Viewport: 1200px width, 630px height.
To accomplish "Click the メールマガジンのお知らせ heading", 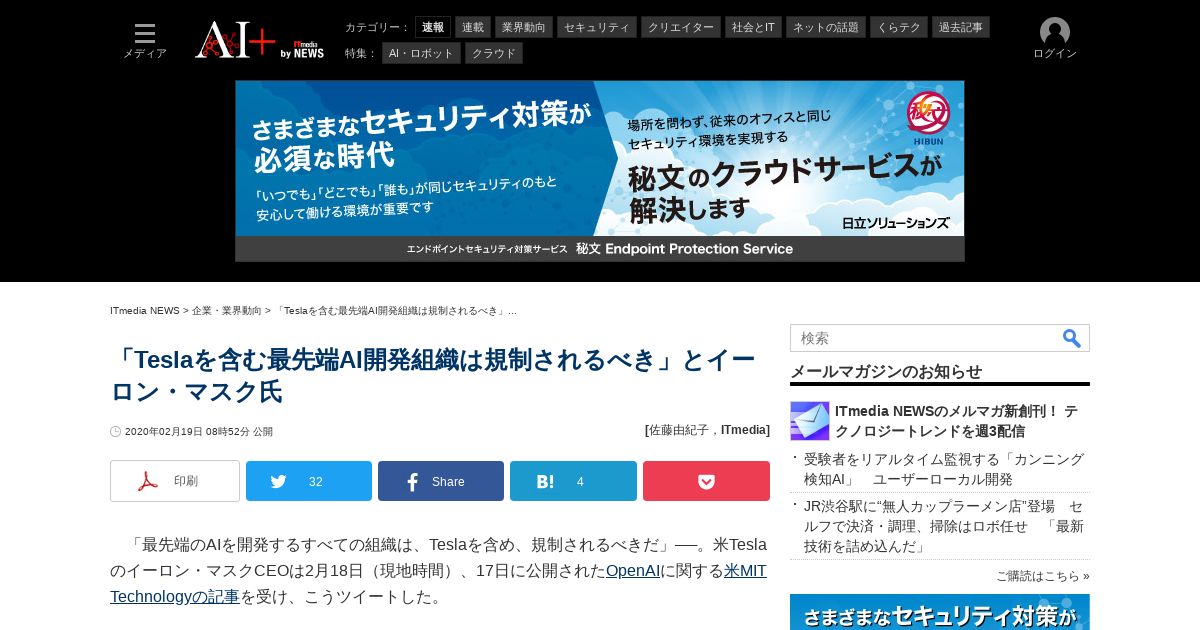I will 886,371.
